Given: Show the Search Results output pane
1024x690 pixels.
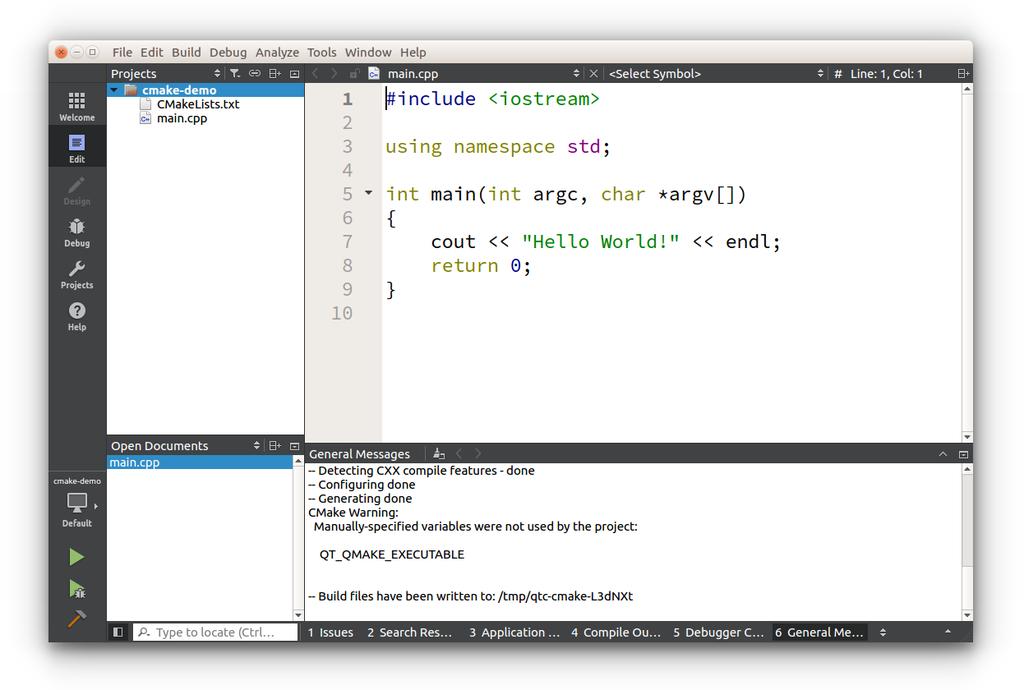Looking at the screenshot, I should click(409, 632).
